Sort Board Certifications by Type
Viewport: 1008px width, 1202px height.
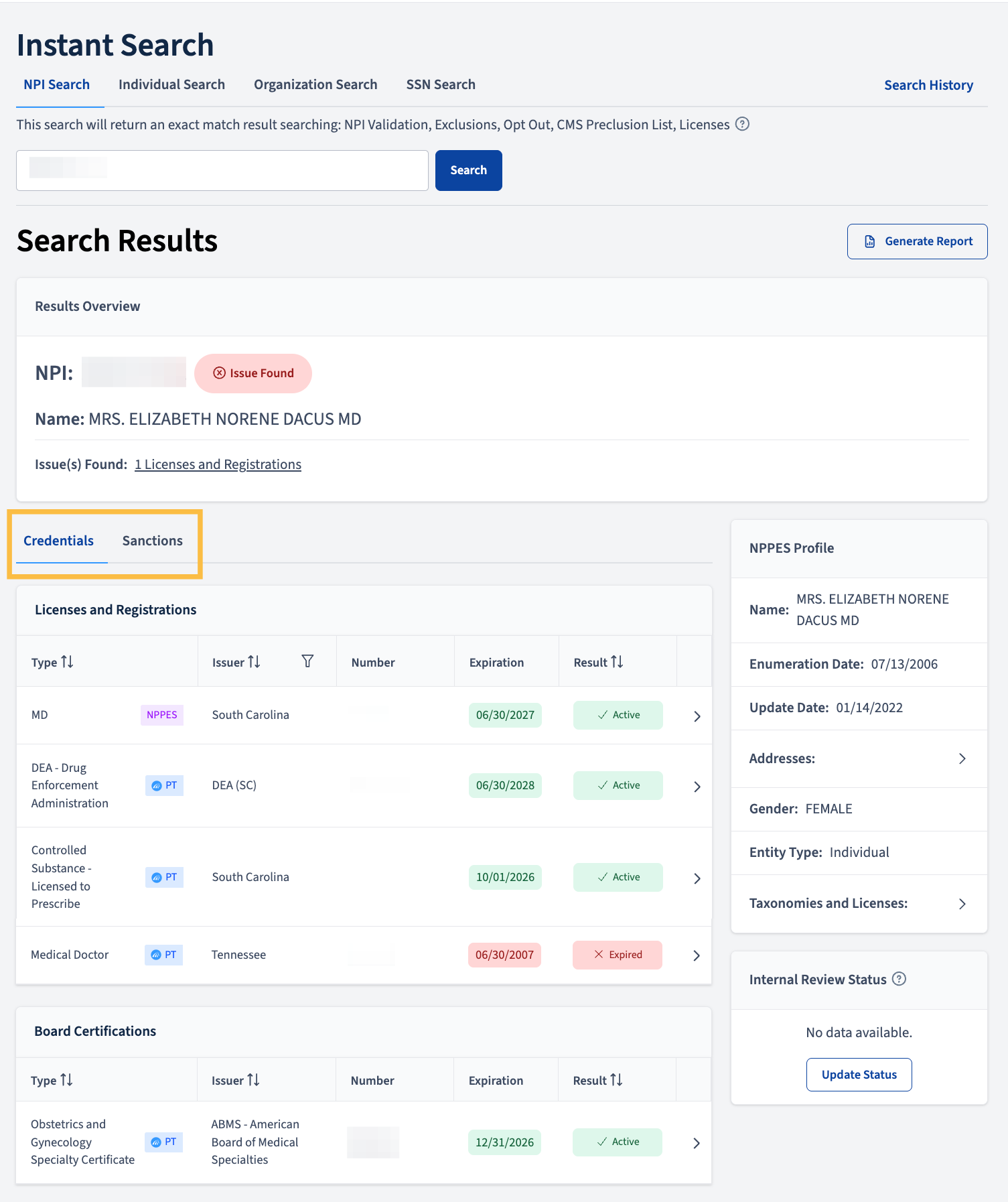[66, 1080]
